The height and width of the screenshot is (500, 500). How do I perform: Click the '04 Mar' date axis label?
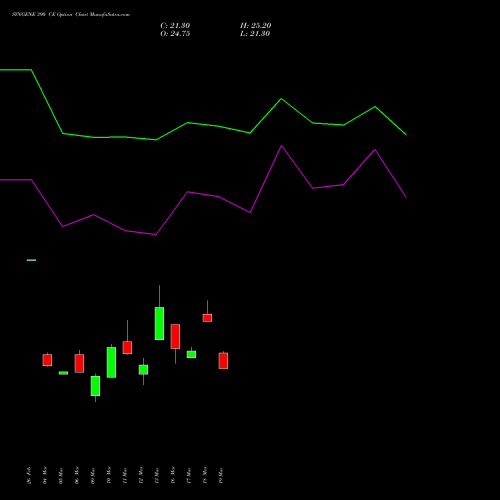click(x=45, y=475)
